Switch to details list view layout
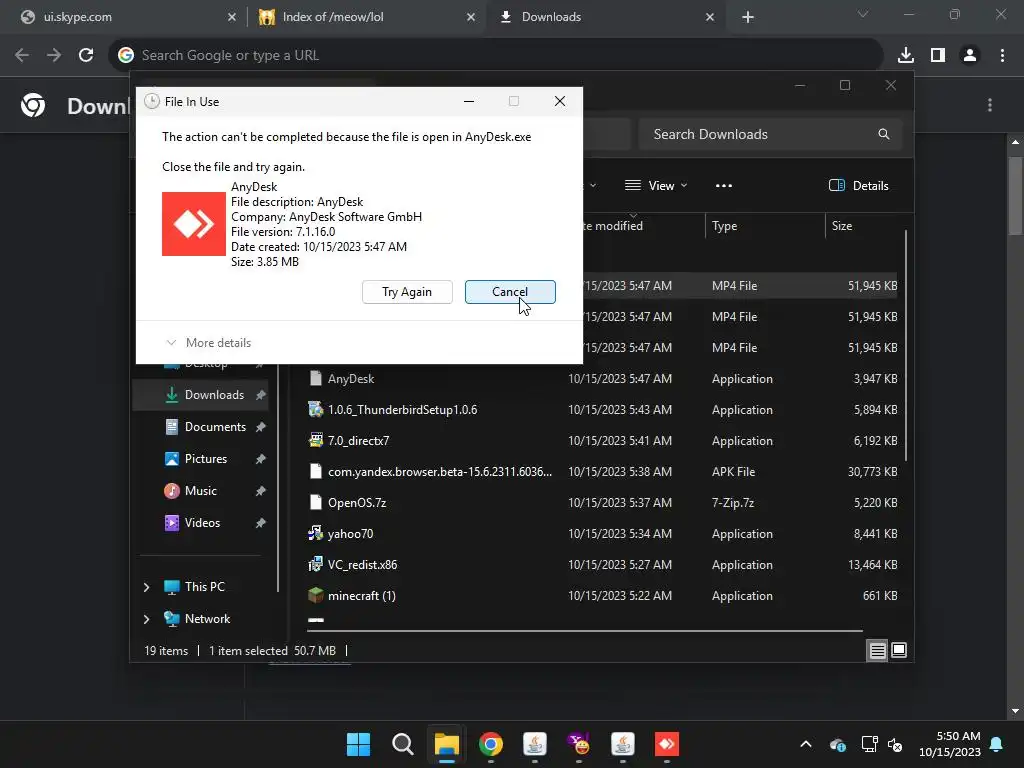 point(877,650)
